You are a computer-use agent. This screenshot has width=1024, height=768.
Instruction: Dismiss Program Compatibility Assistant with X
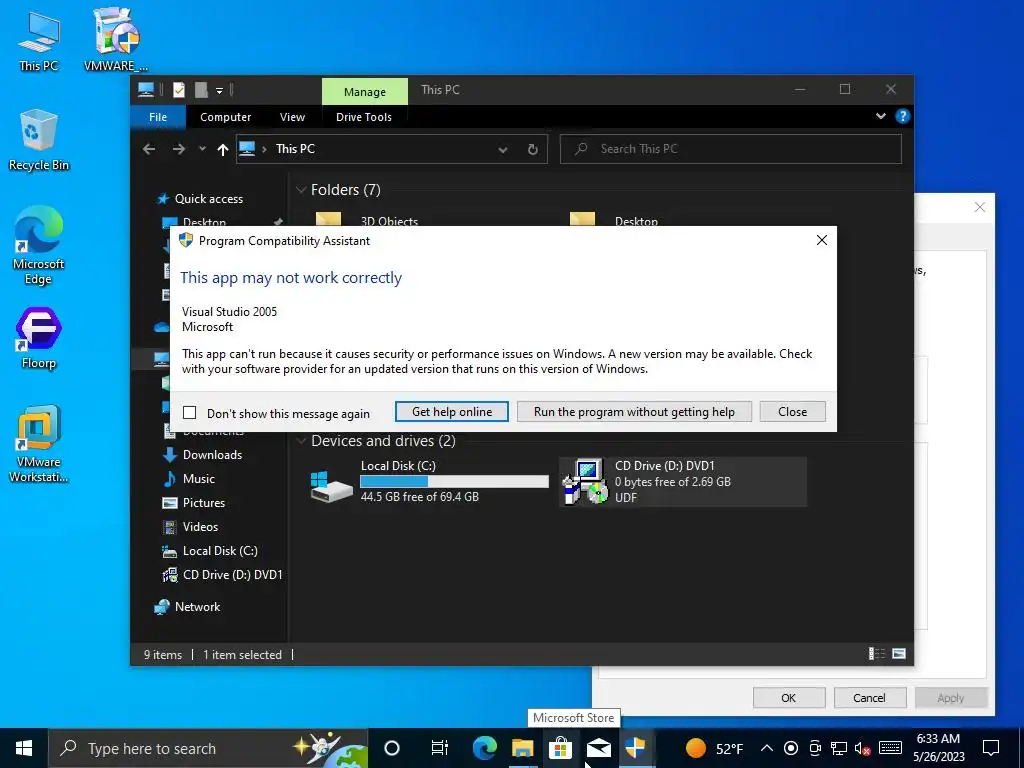(x=822, y=240)
